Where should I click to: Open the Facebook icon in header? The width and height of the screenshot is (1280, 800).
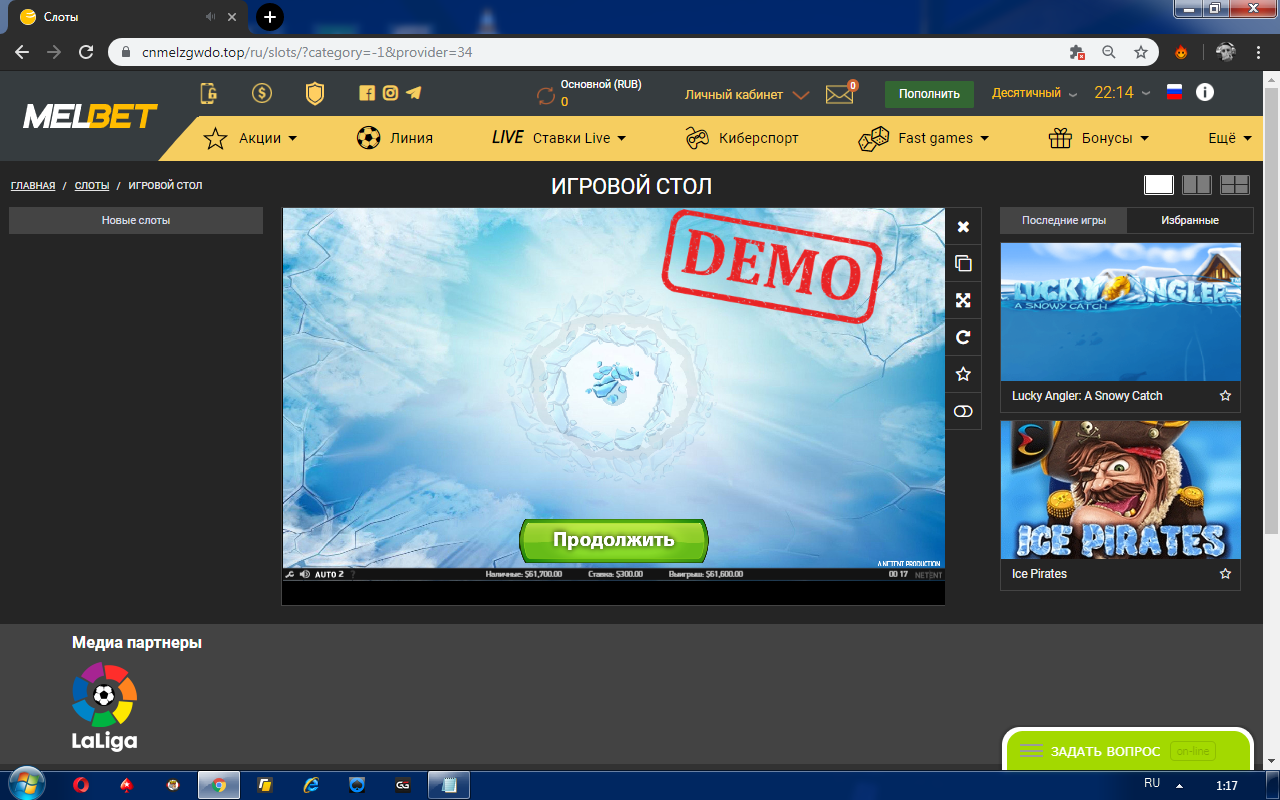367,93
